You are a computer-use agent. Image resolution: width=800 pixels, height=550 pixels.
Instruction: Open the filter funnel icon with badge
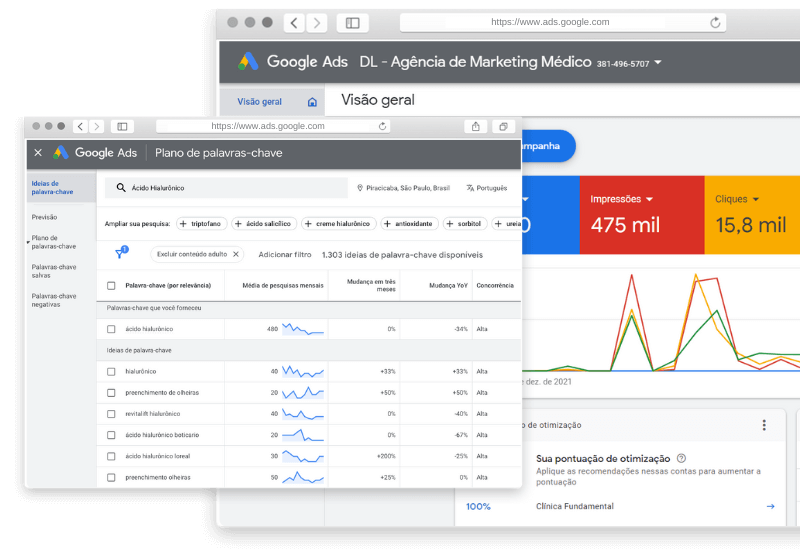(121, 253)
